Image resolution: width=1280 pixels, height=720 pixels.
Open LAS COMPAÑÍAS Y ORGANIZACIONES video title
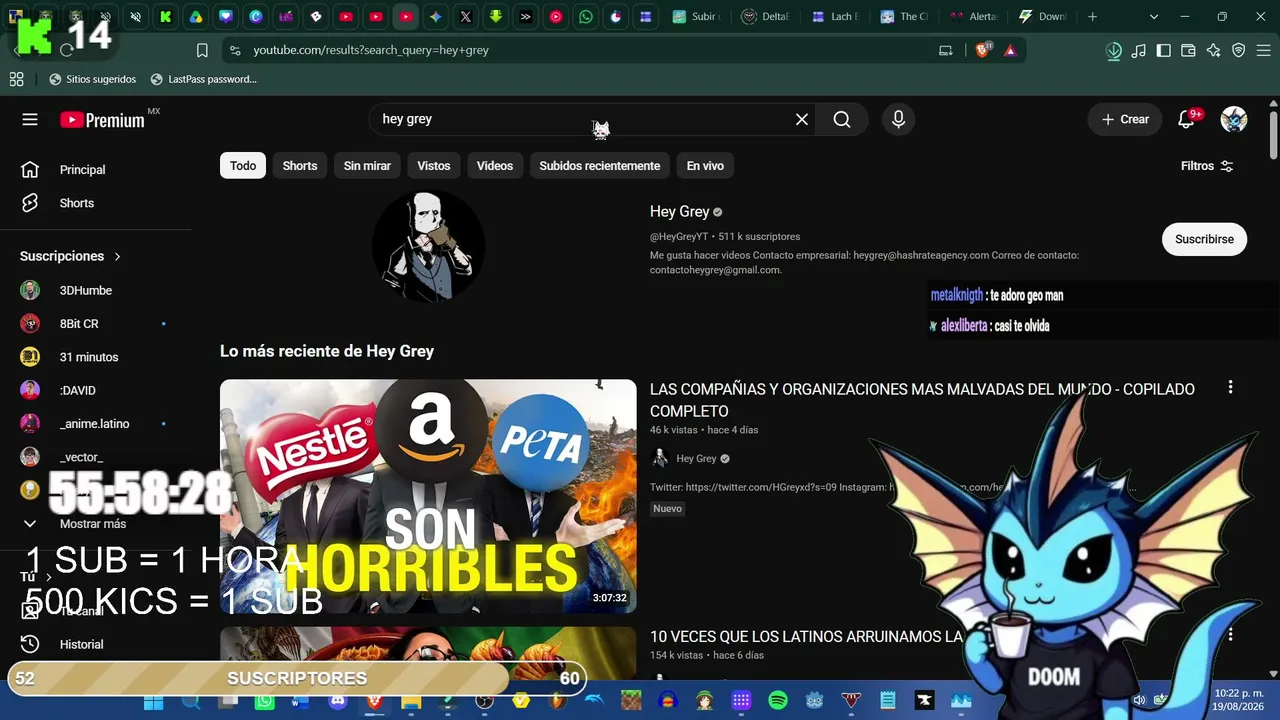(x=922, y=400)
